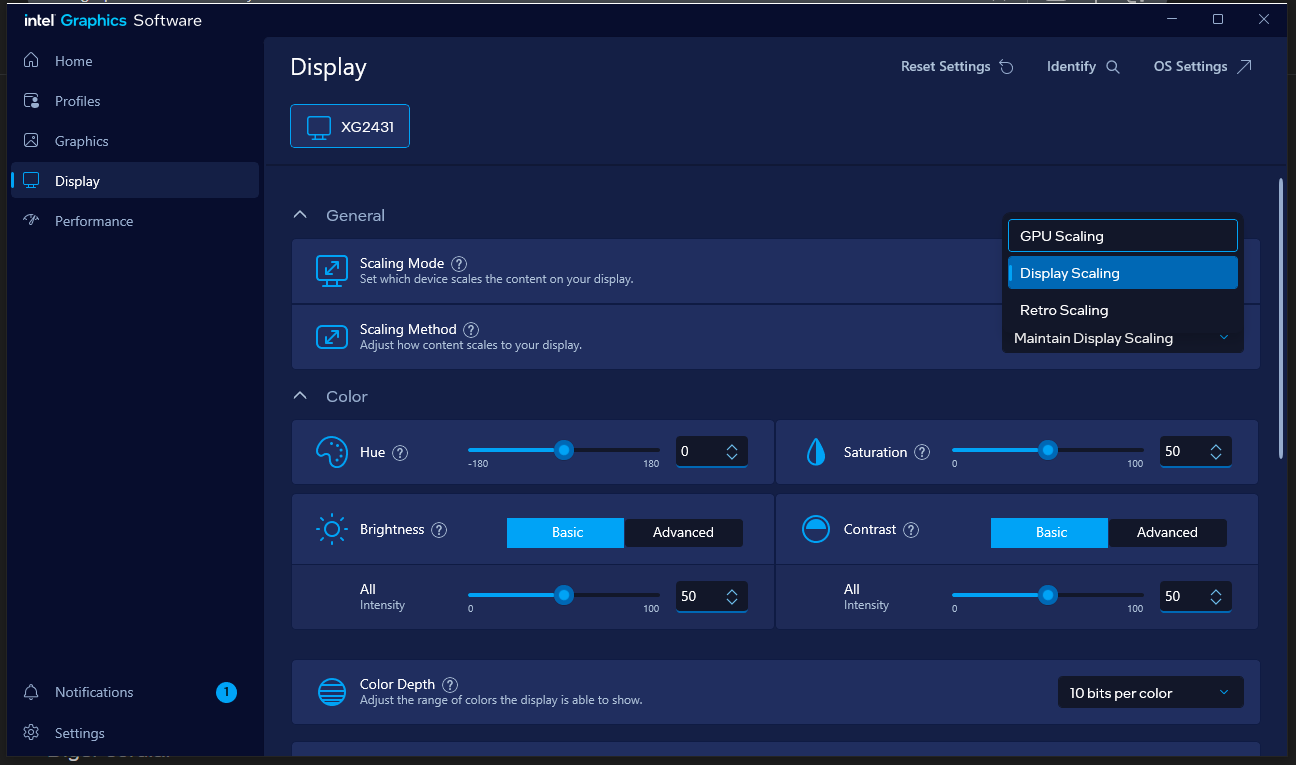Image resolution: width=1296 pixels, height=765 pixels.
Task: Open the Performance section
Action: (135, 221)
